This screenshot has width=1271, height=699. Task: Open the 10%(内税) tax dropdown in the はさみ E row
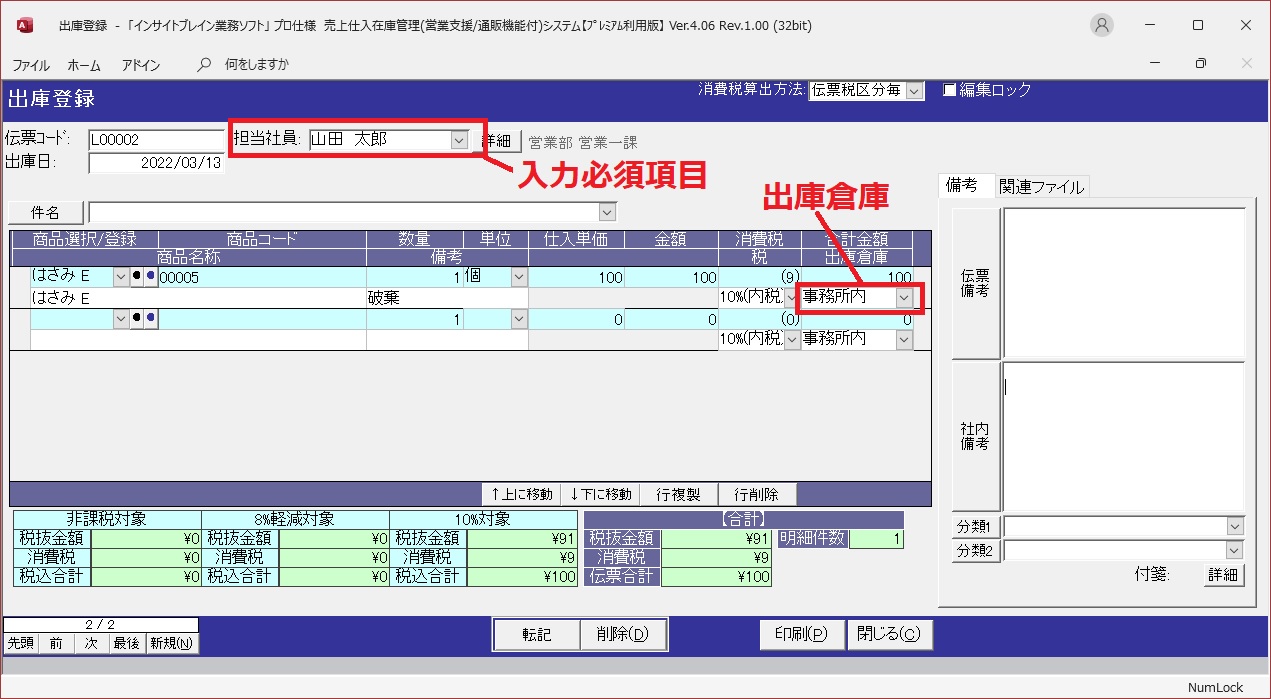[791, 298]
